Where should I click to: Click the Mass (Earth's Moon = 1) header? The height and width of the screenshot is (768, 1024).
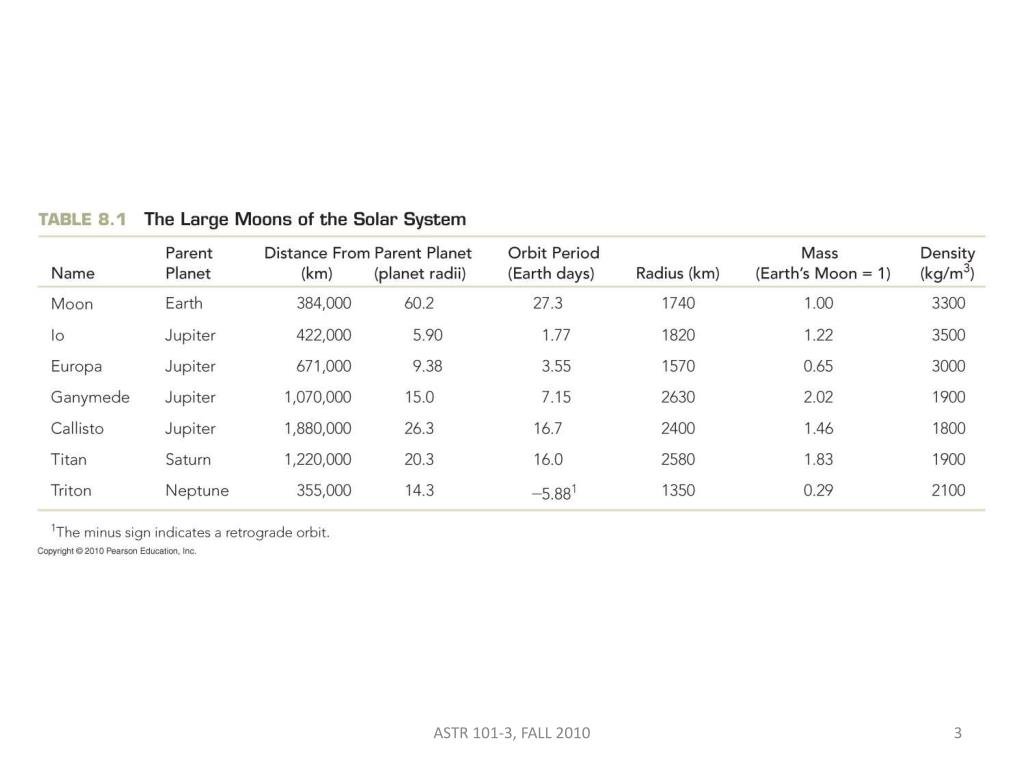click(823, 263)
